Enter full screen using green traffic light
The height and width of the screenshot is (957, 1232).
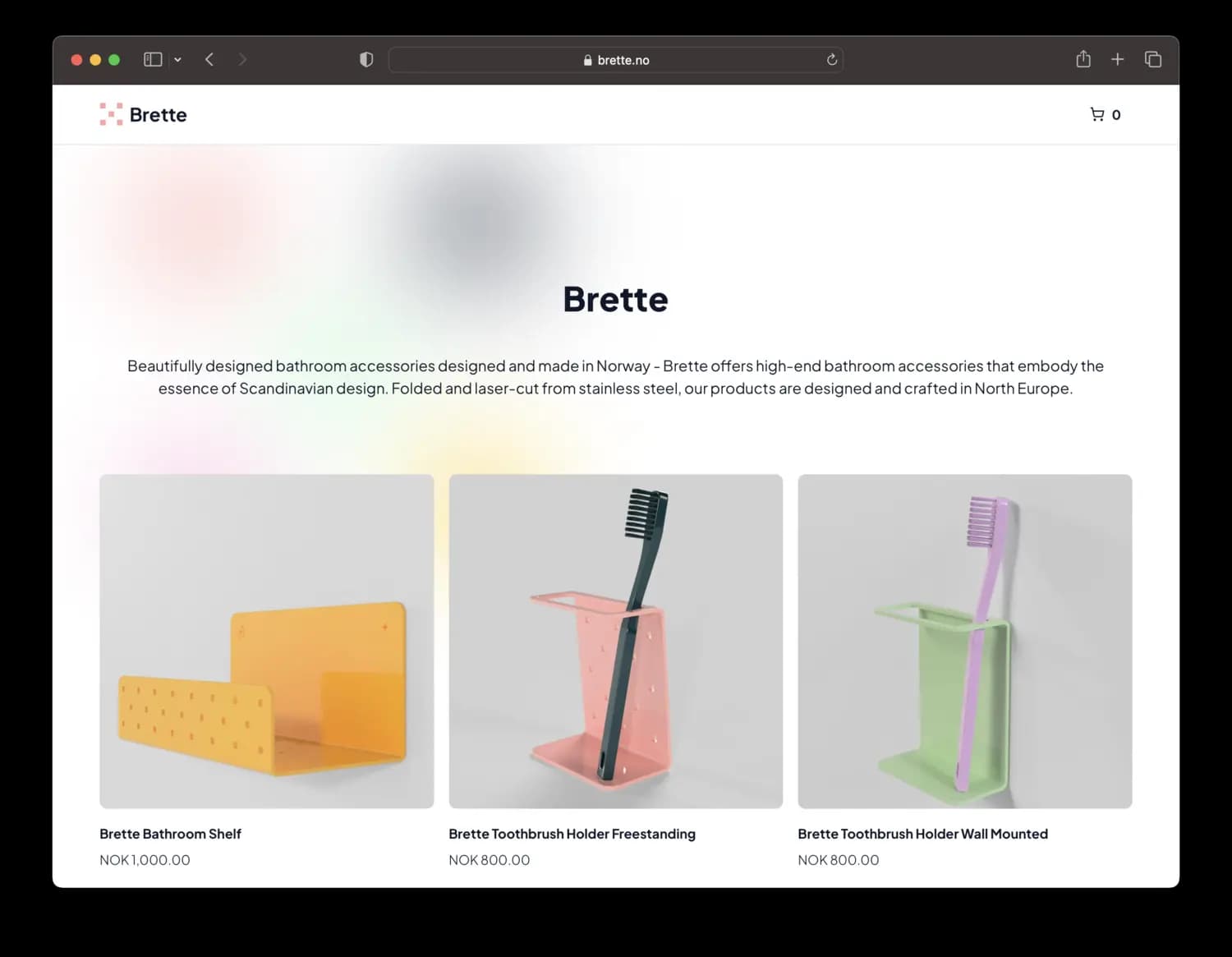point(114,59)
